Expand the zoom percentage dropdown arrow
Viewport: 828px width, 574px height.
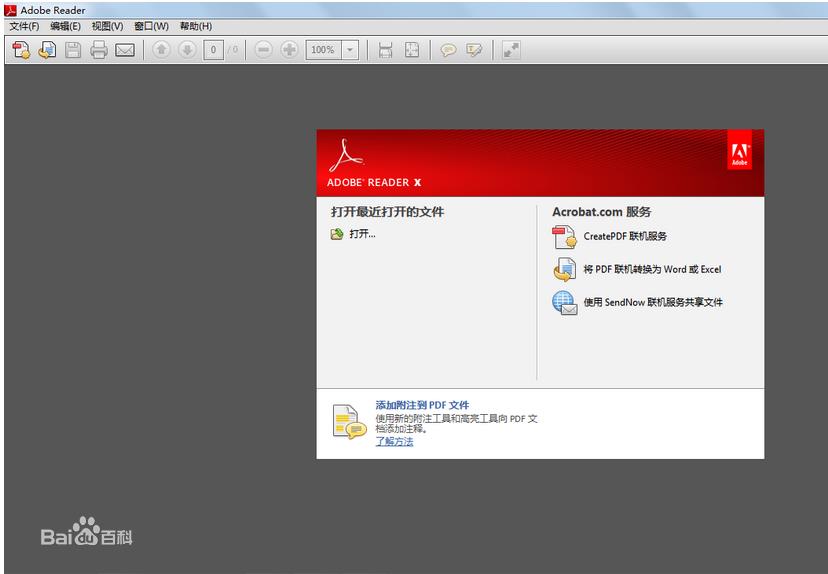point(349,50)
